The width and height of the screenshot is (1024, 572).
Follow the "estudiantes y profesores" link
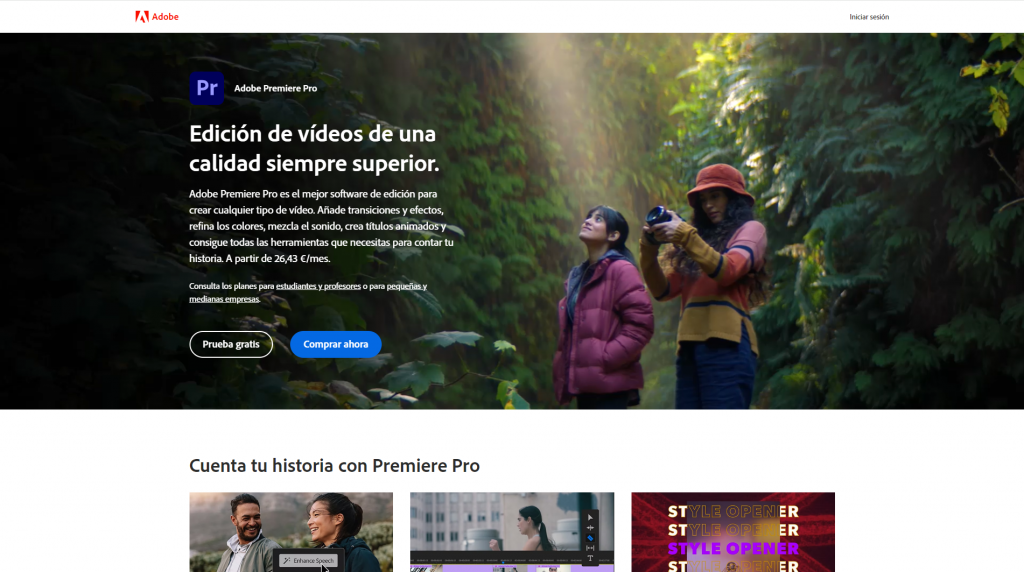[x=318, y=286]
